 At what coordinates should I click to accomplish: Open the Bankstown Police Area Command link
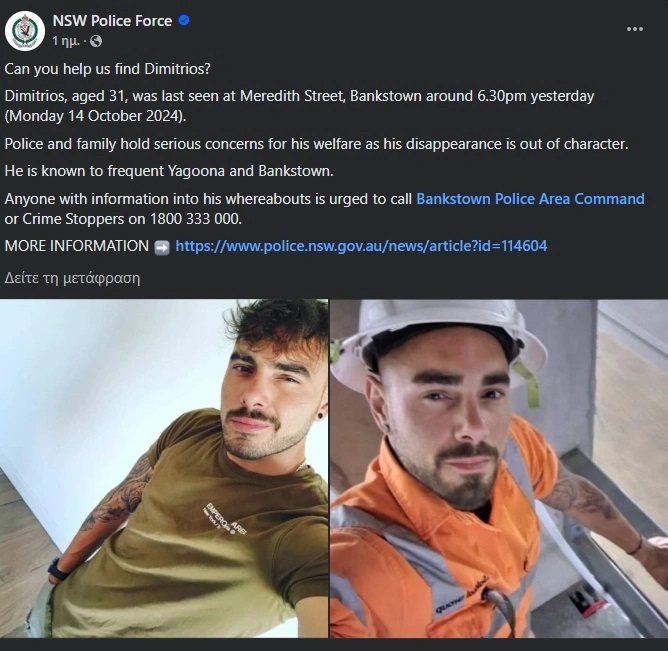pos(530,199)
